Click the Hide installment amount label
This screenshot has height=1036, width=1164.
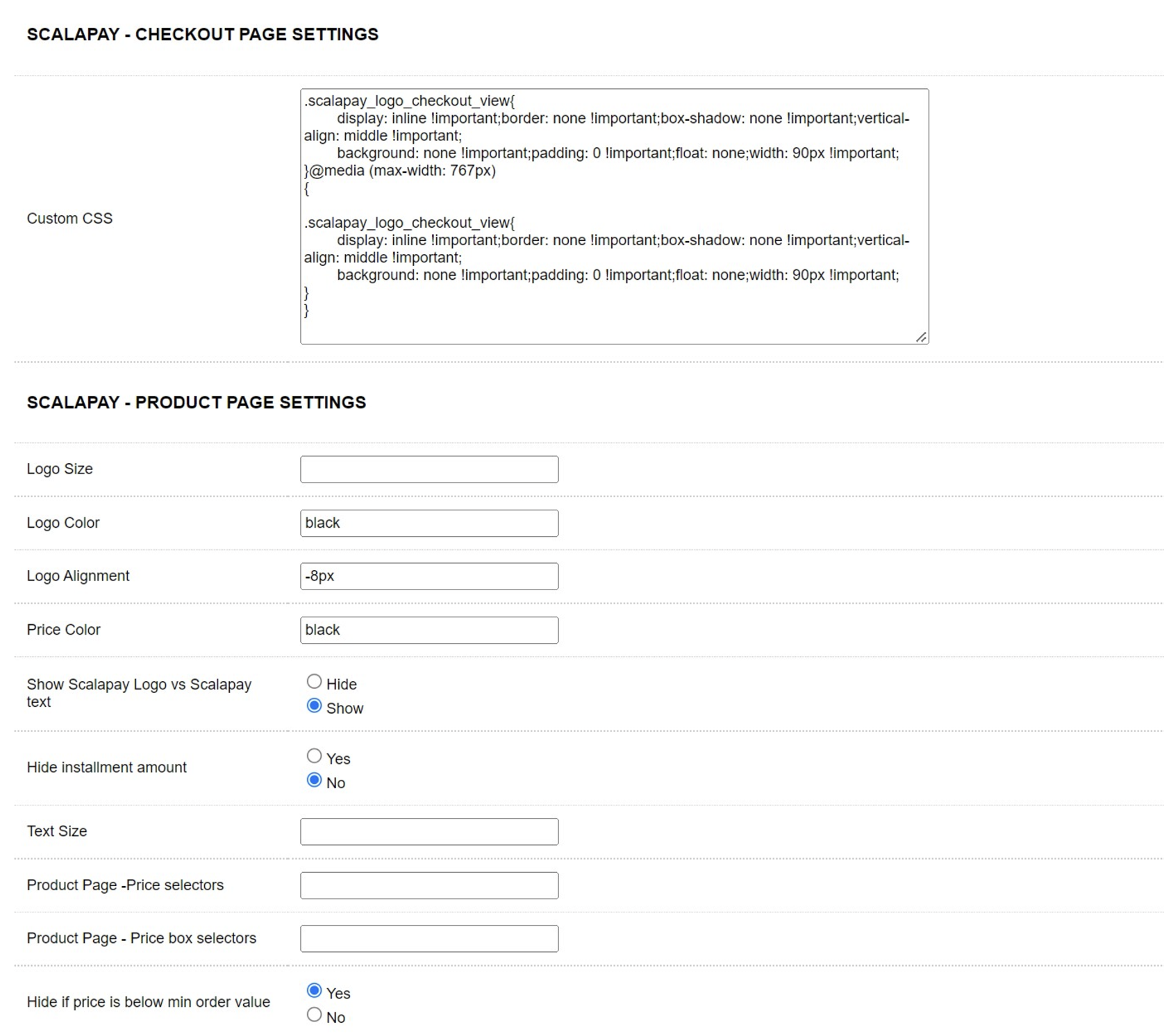click(x=106, y=767)
